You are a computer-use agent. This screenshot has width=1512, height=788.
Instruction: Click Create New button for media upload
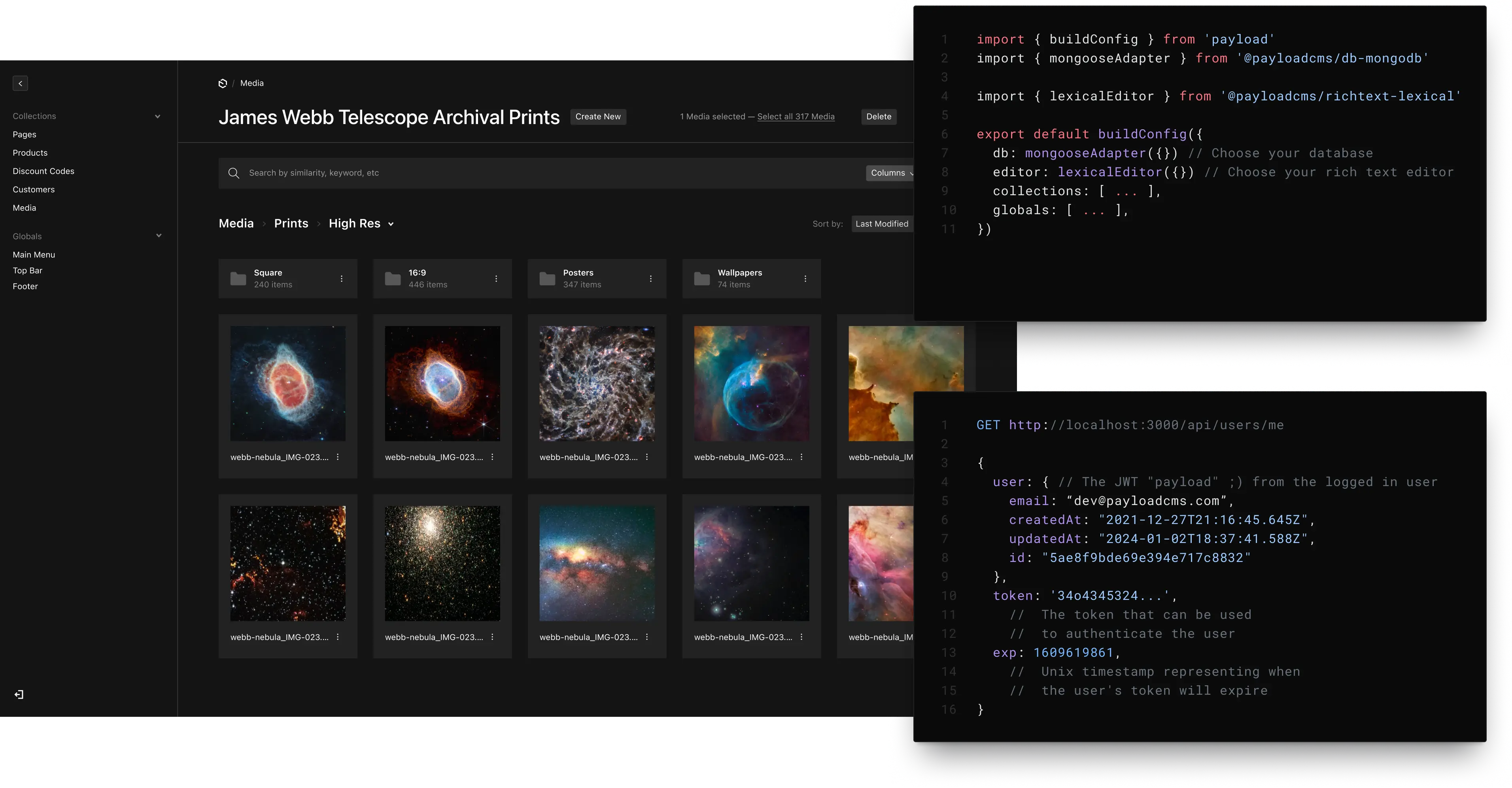click(598, 117)
